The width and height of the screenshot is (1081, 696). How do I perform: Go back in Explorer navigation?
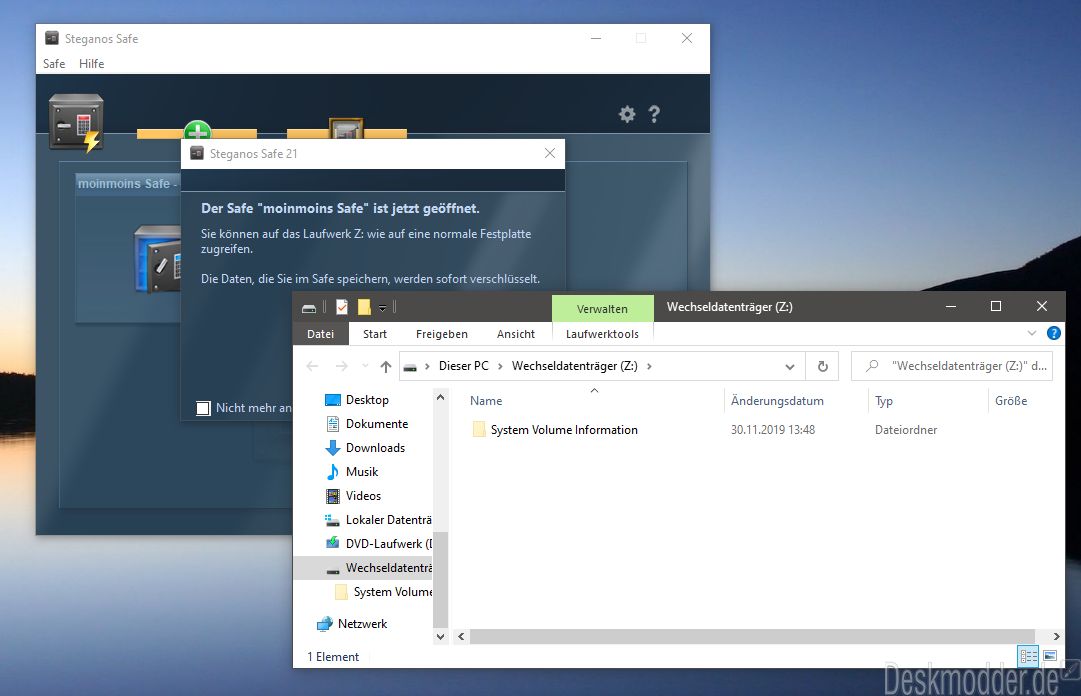(x=312, y=366)
